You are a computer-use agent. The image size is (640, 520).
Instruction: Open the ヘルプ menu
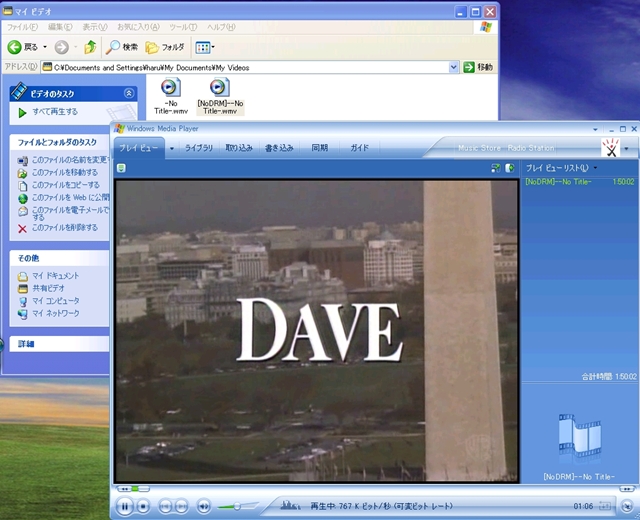[221, 27]
